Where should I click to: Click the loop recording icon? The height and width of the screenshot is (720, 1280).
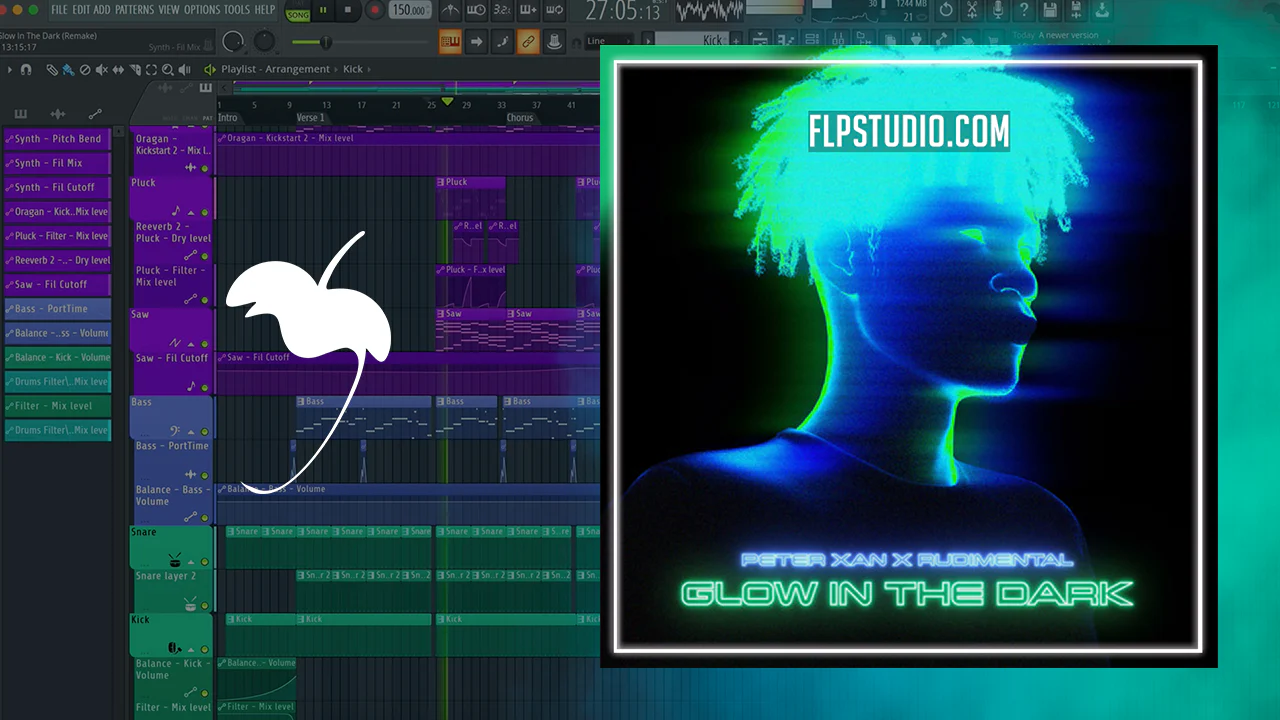pyautogui.click(x=555, y=11)
